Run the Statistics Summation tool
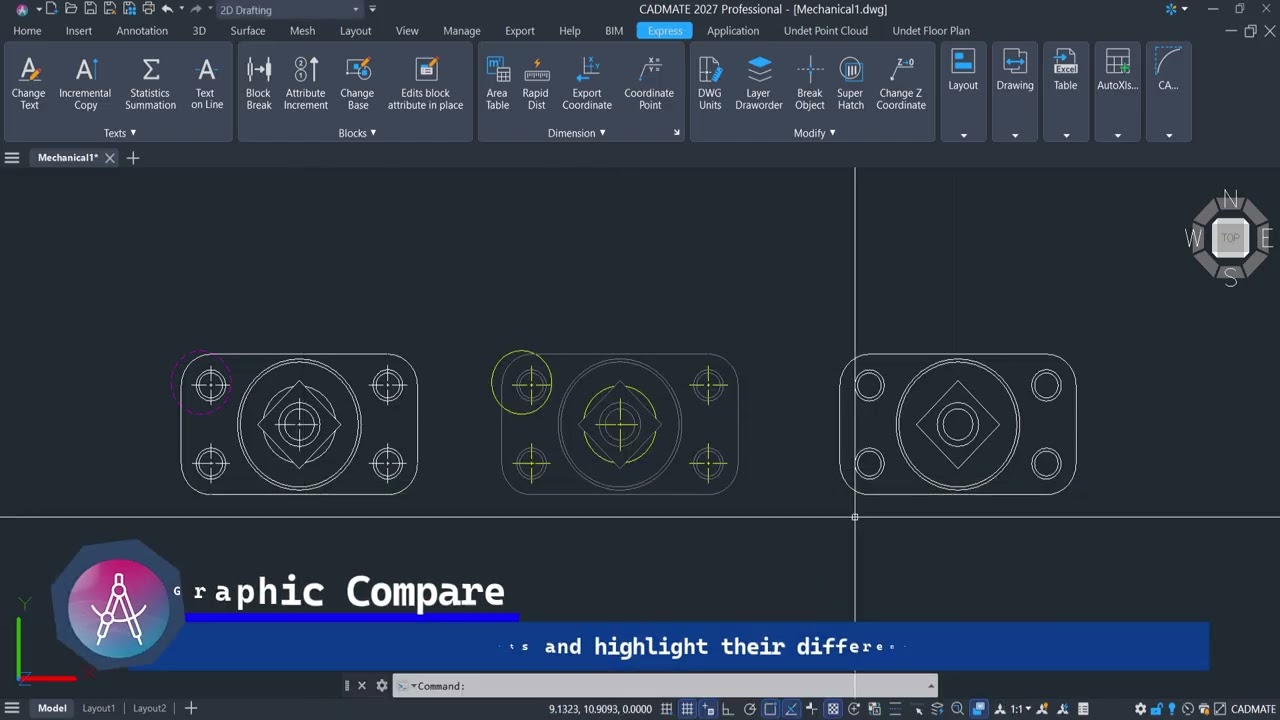Image resolution: width=1280 pixels, height=720 pixels. coord(150,83)
